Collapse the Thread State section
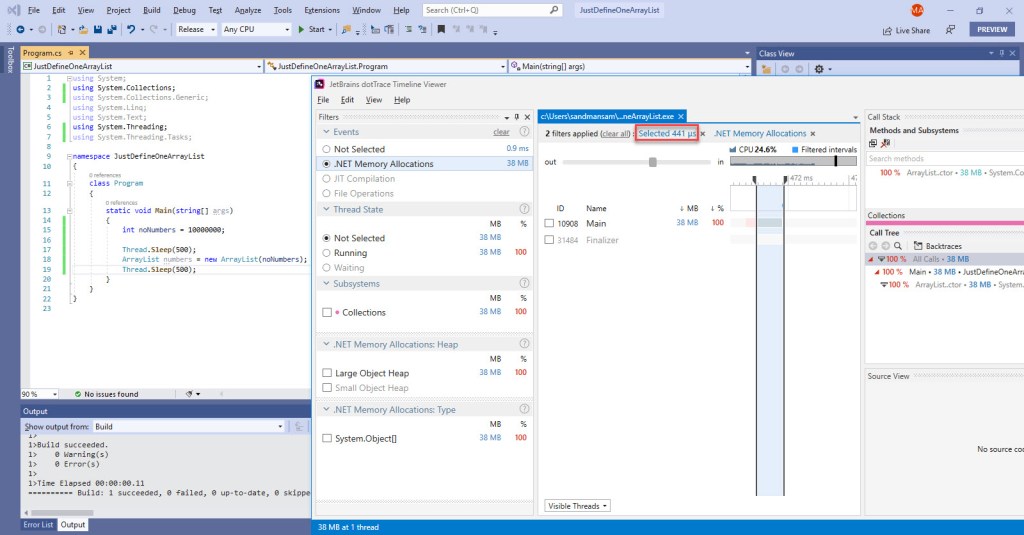The image size is (1024, 535). (x=325, y=210)
